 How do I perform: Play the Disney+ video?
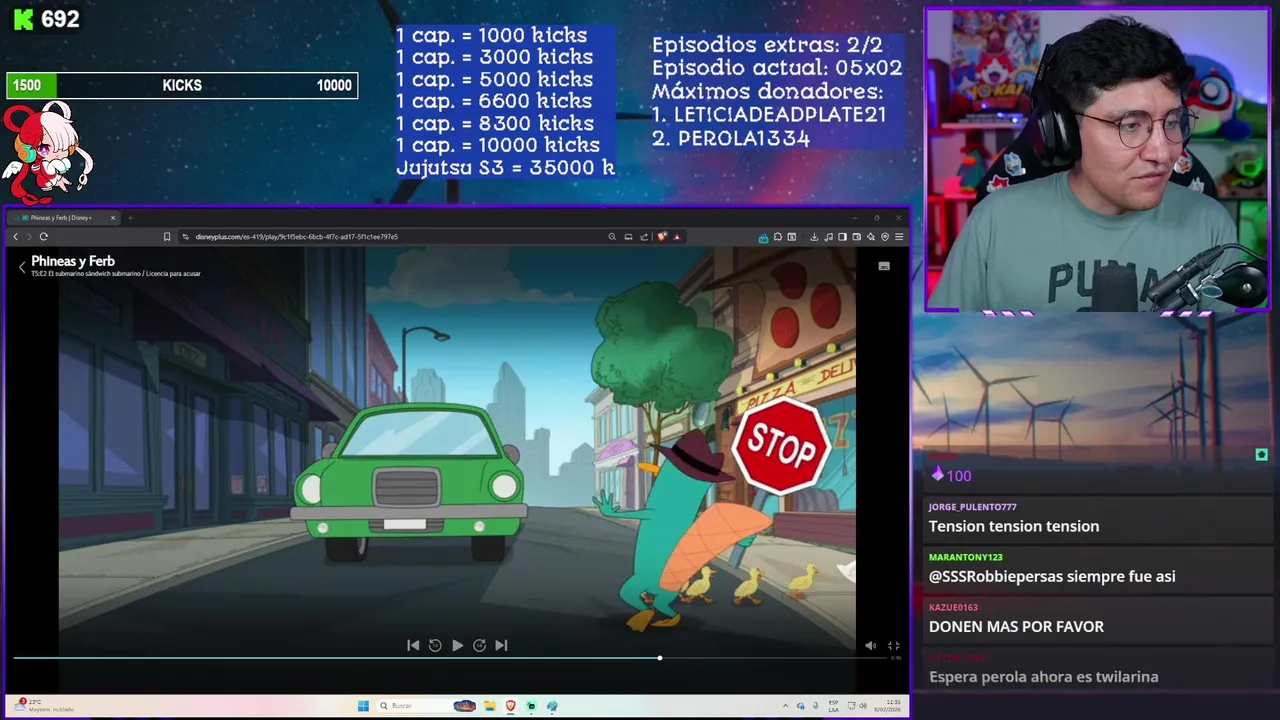pyautogui.click(x=457, y=645)
